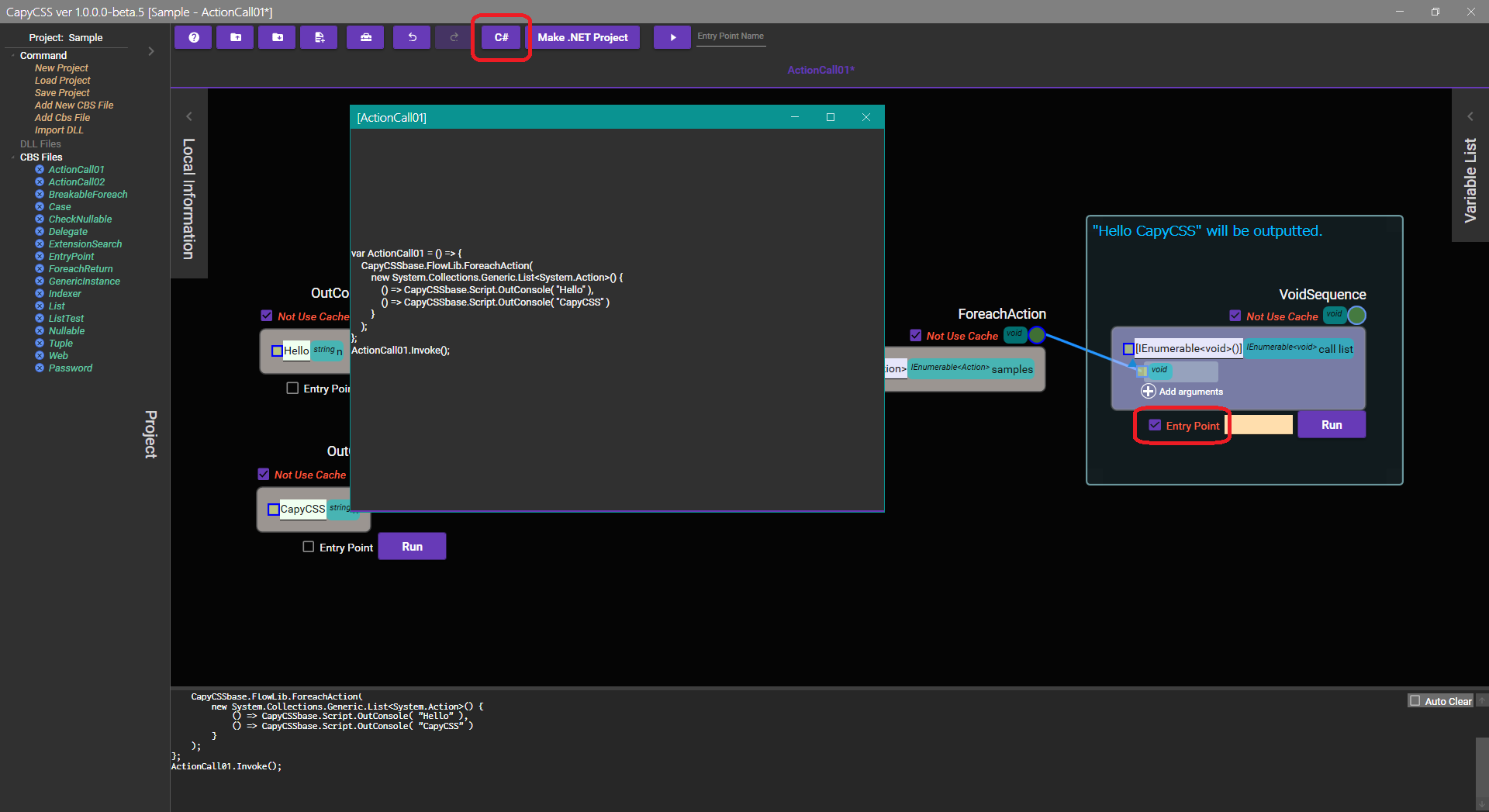Toggle Not Use Cache on ForeachAction node

916,335
